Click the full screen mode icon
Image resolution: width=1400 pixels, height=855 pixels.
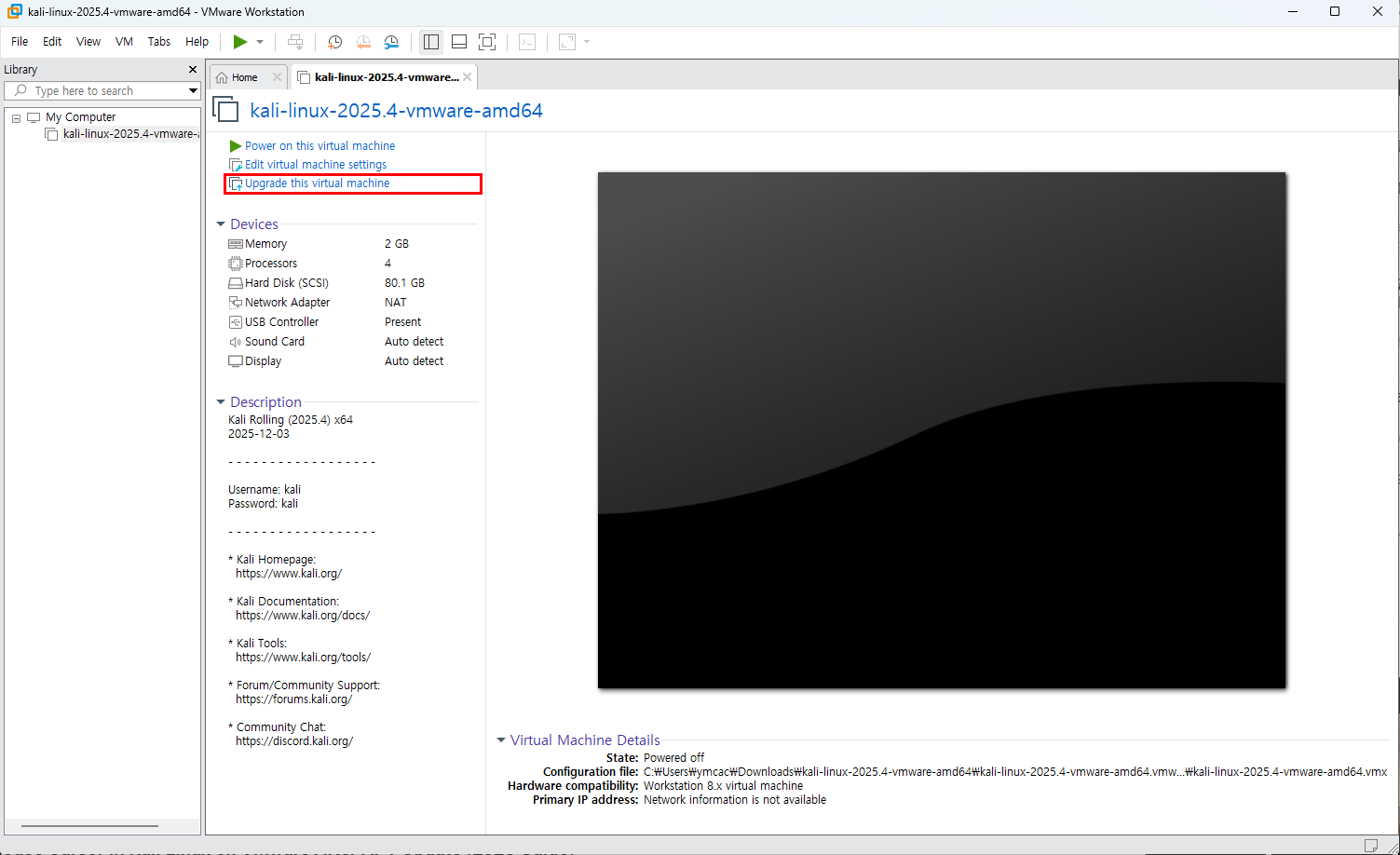(487, 42)
